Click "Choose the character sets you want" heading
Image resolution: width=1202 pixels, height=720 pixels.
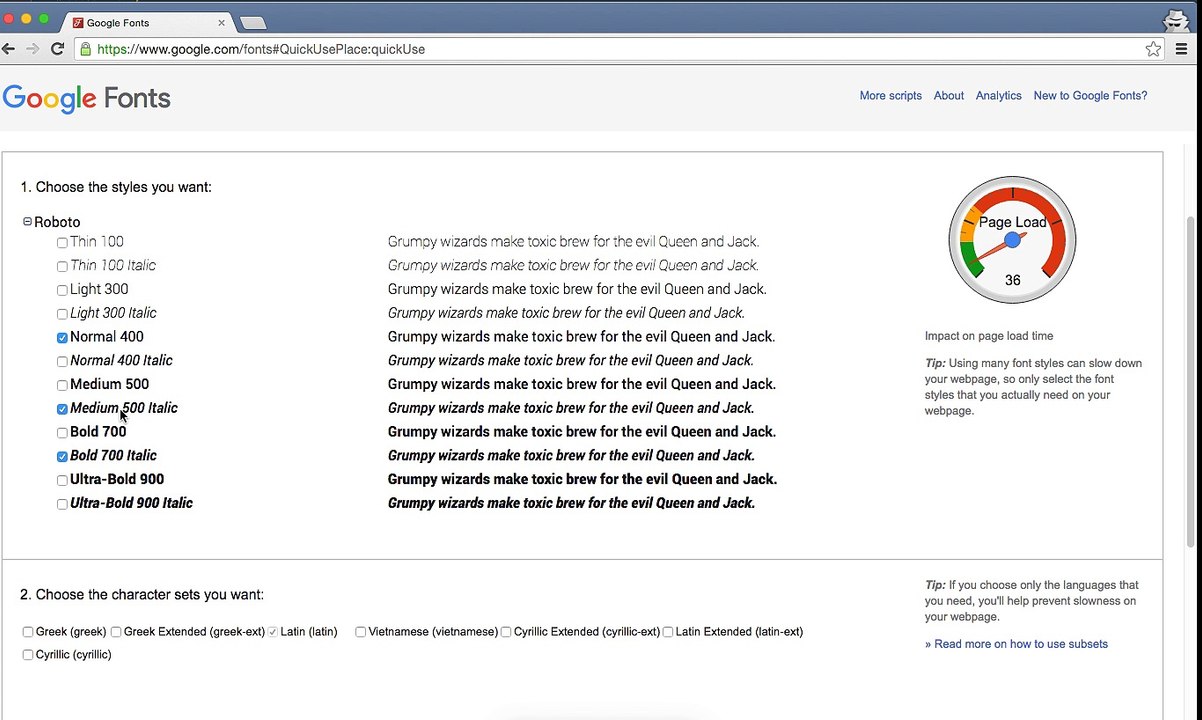tap(142, 595)
